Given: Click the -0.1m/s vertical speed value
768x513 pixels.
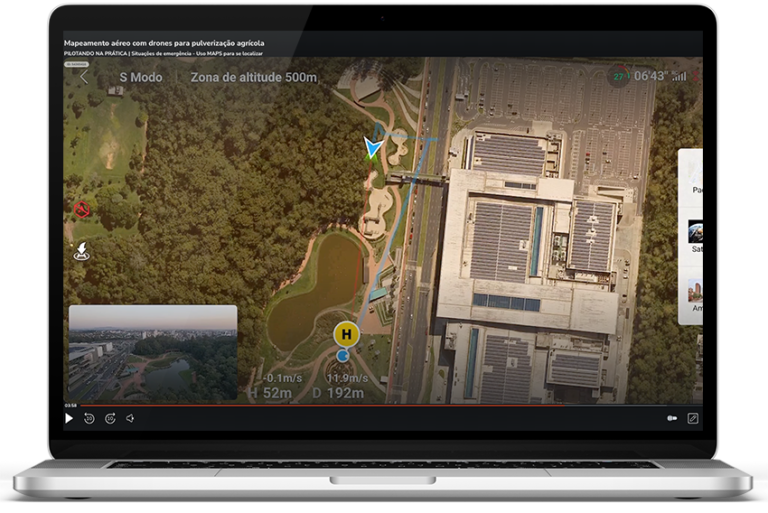Looking at the screenshot, I should 283,378.
